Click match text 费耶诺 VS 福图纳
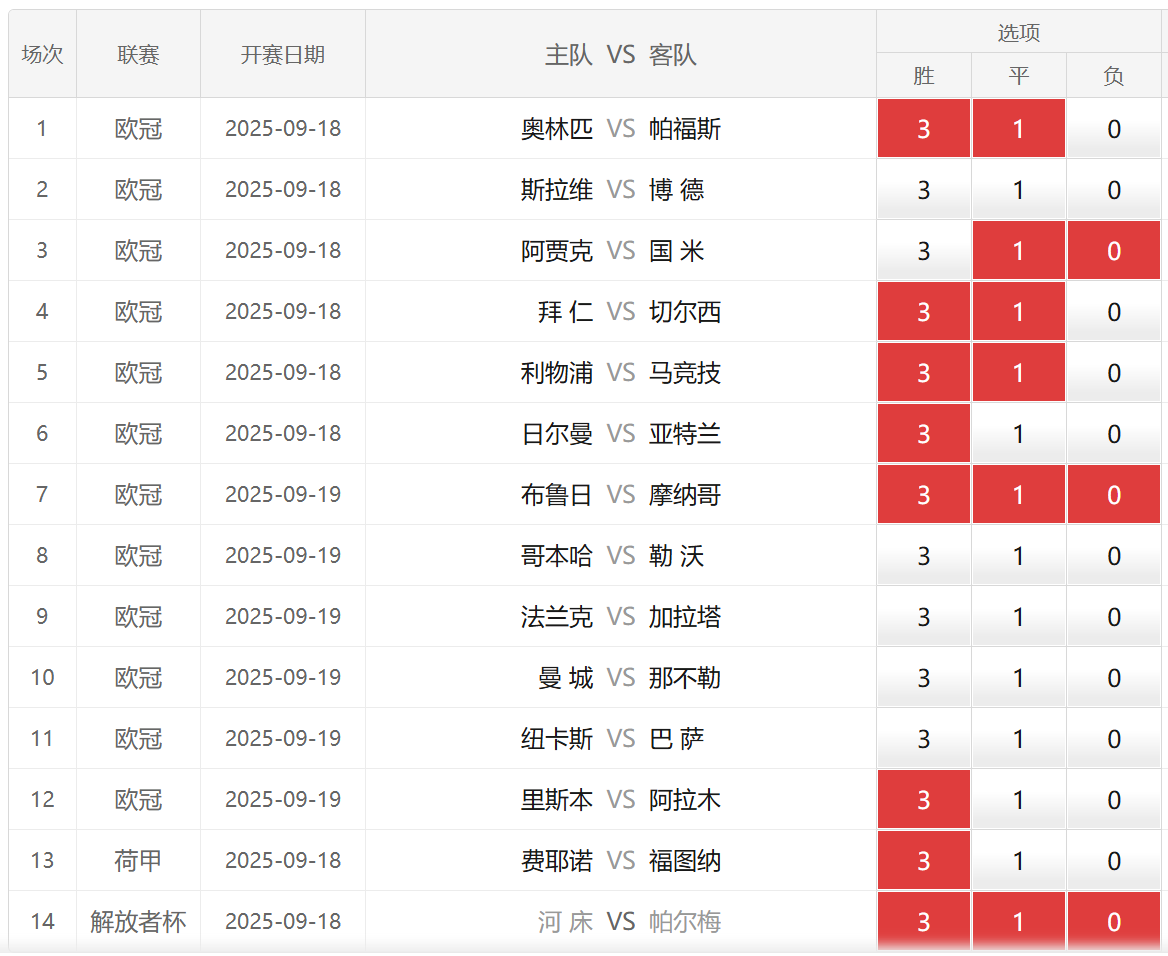1168x956 pixels. coord(620,861)
